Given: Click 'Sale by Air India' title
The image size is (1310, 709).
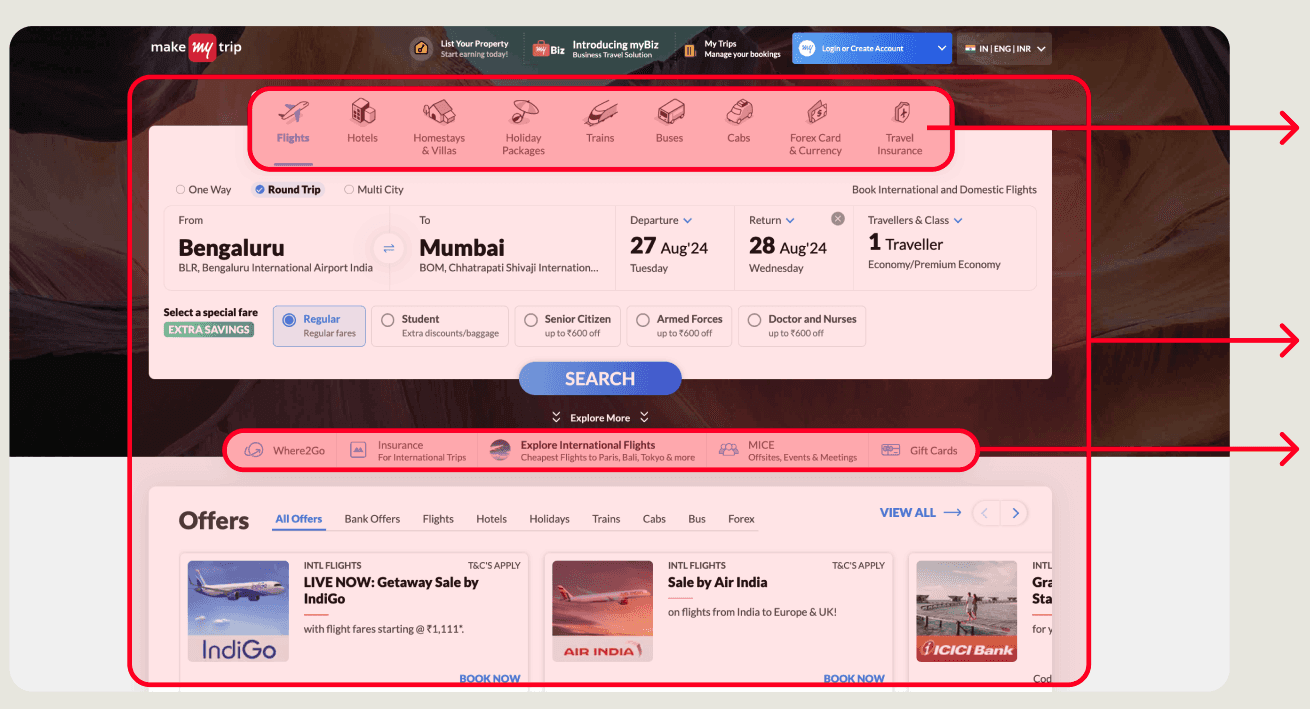Looking at the screenshot, I should click(x=718, y=582).
